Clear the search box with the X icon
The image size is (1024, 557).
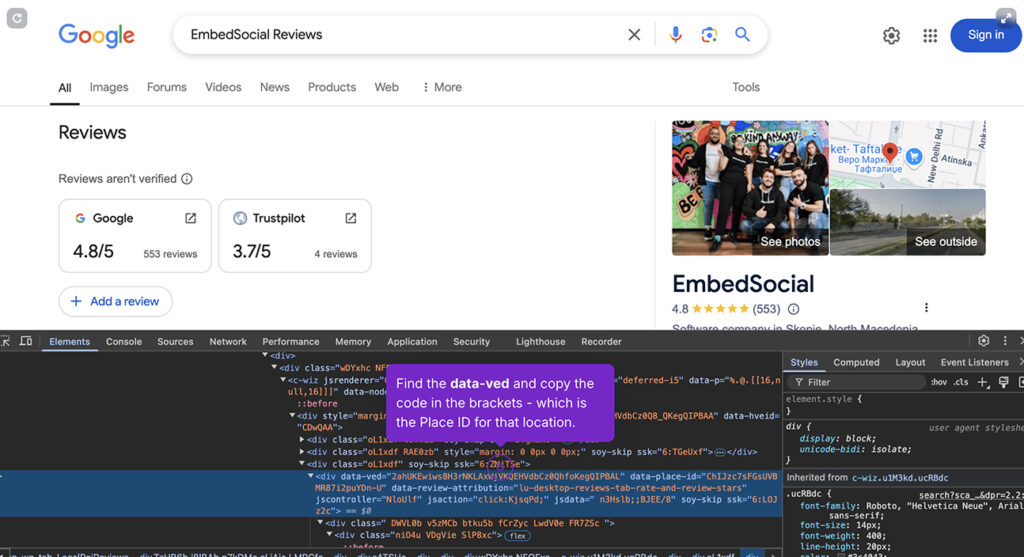click(x=634, y=35)
